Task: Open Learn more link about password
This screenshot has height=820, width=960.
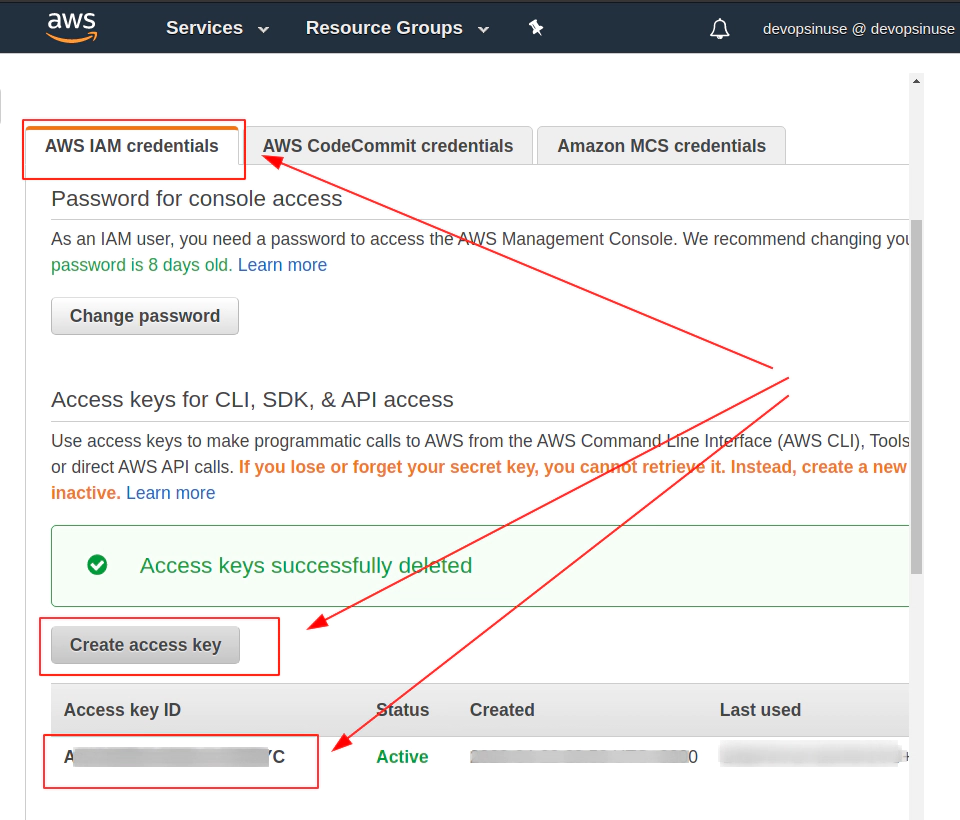Action: (x=282, y=265)
